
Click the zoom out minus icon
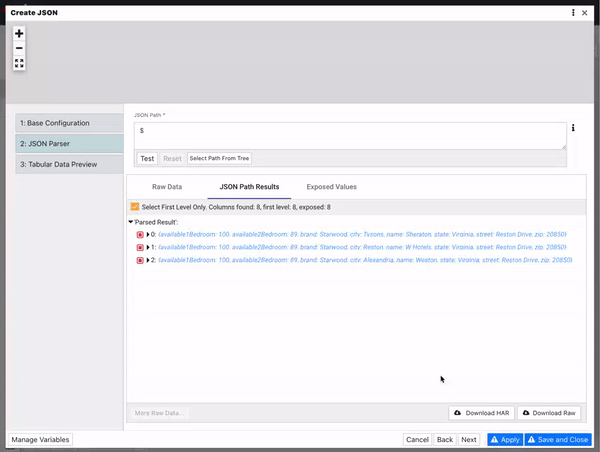point(19,48)
